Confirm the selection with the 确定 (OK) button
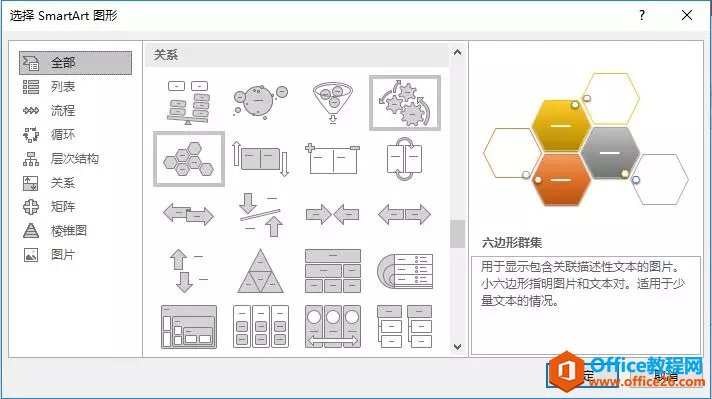This screenshot has width=712, height=399. [582, 375]
